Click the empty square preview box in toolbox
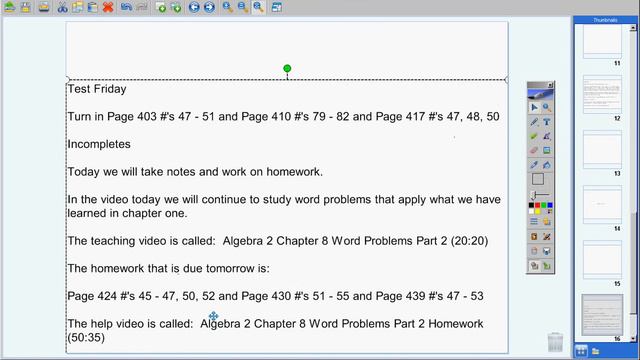Viewport: 640px width, 360px height. pos(538,179)
